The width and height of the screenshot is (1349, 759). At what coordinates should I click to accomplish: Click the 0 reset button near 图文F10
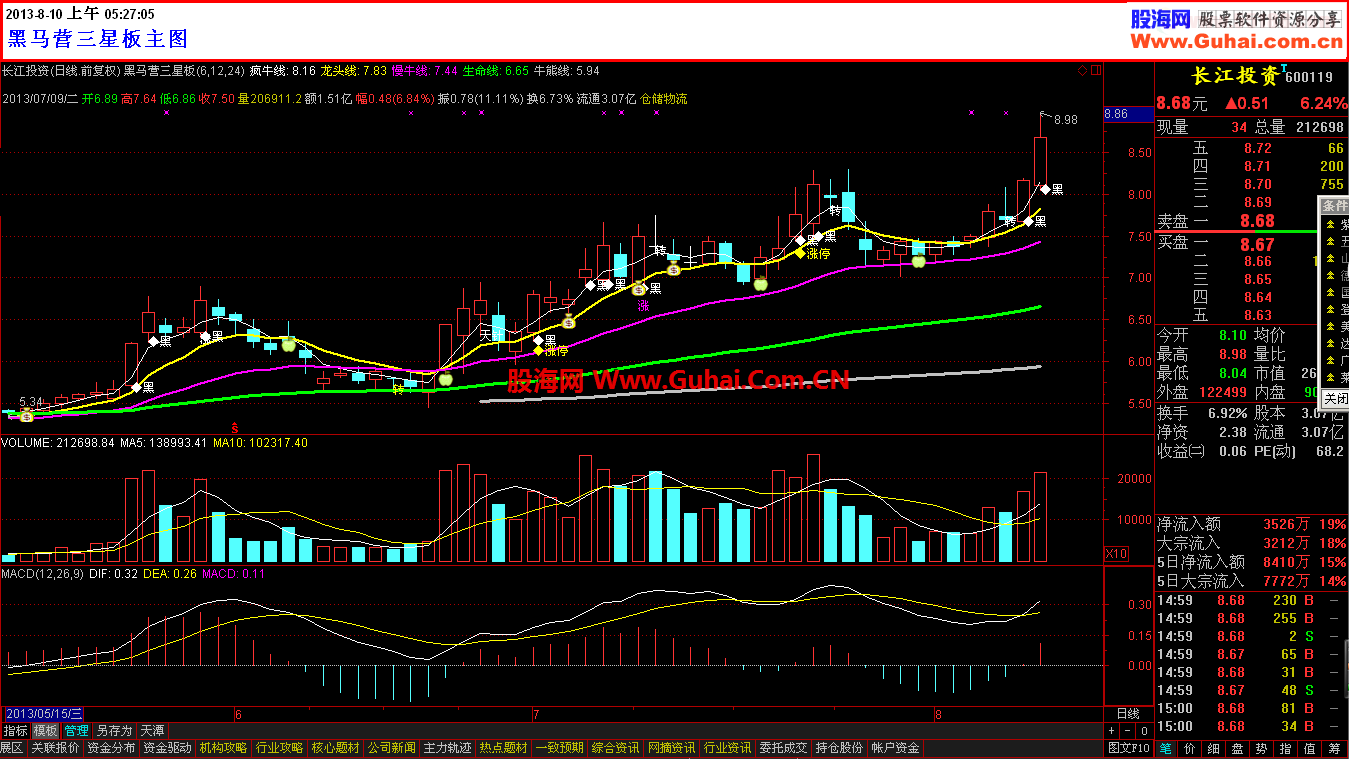[1146, 731]
